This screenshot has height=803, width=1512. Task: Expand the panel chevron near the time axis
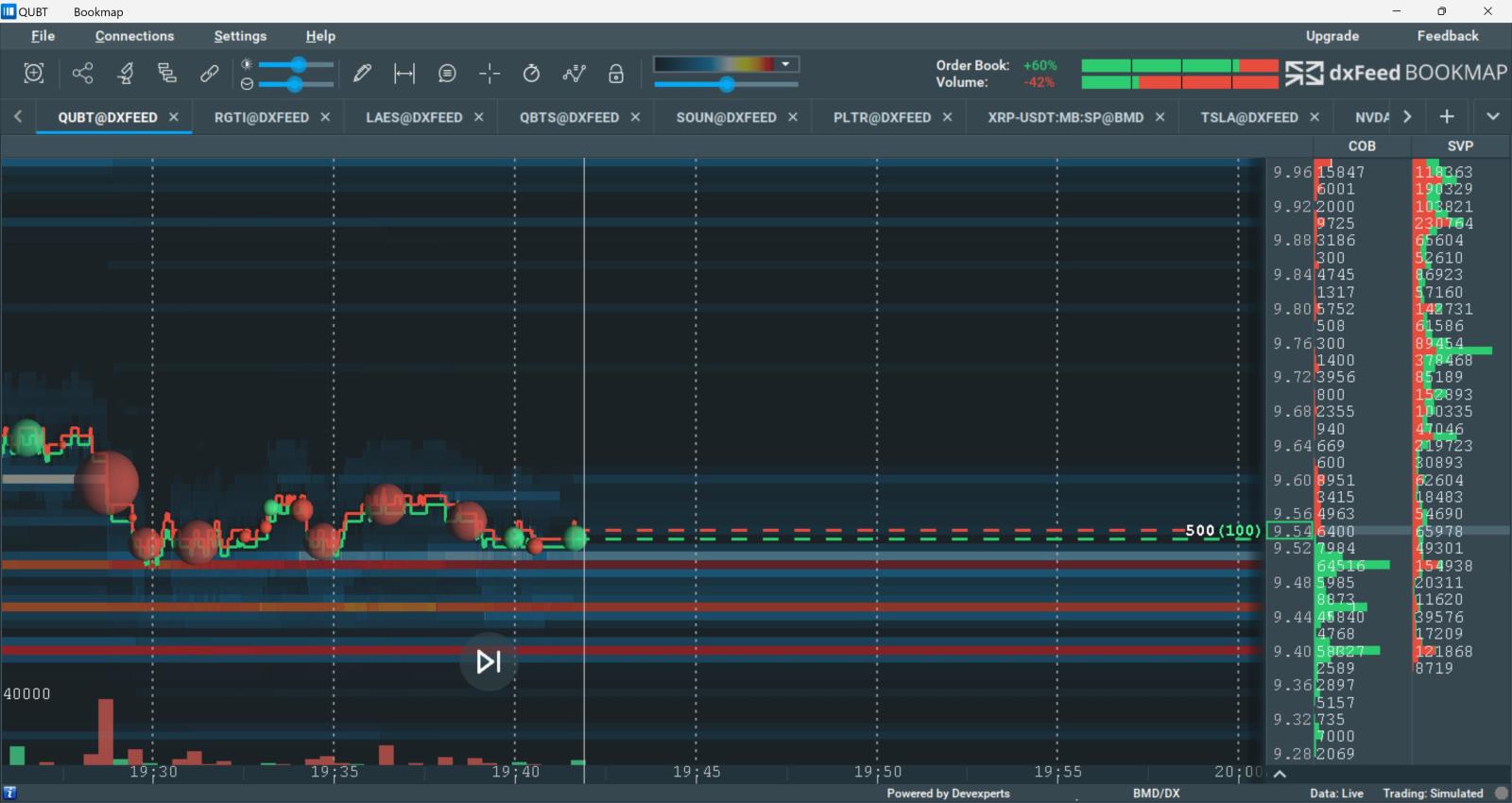(1280, 774)
